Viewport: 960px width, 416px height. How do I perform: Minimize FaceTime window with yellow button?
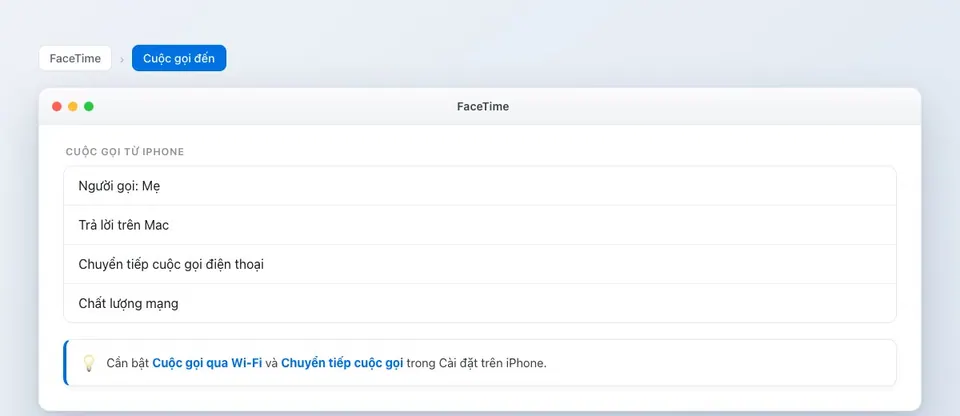(x=73, y=107)
